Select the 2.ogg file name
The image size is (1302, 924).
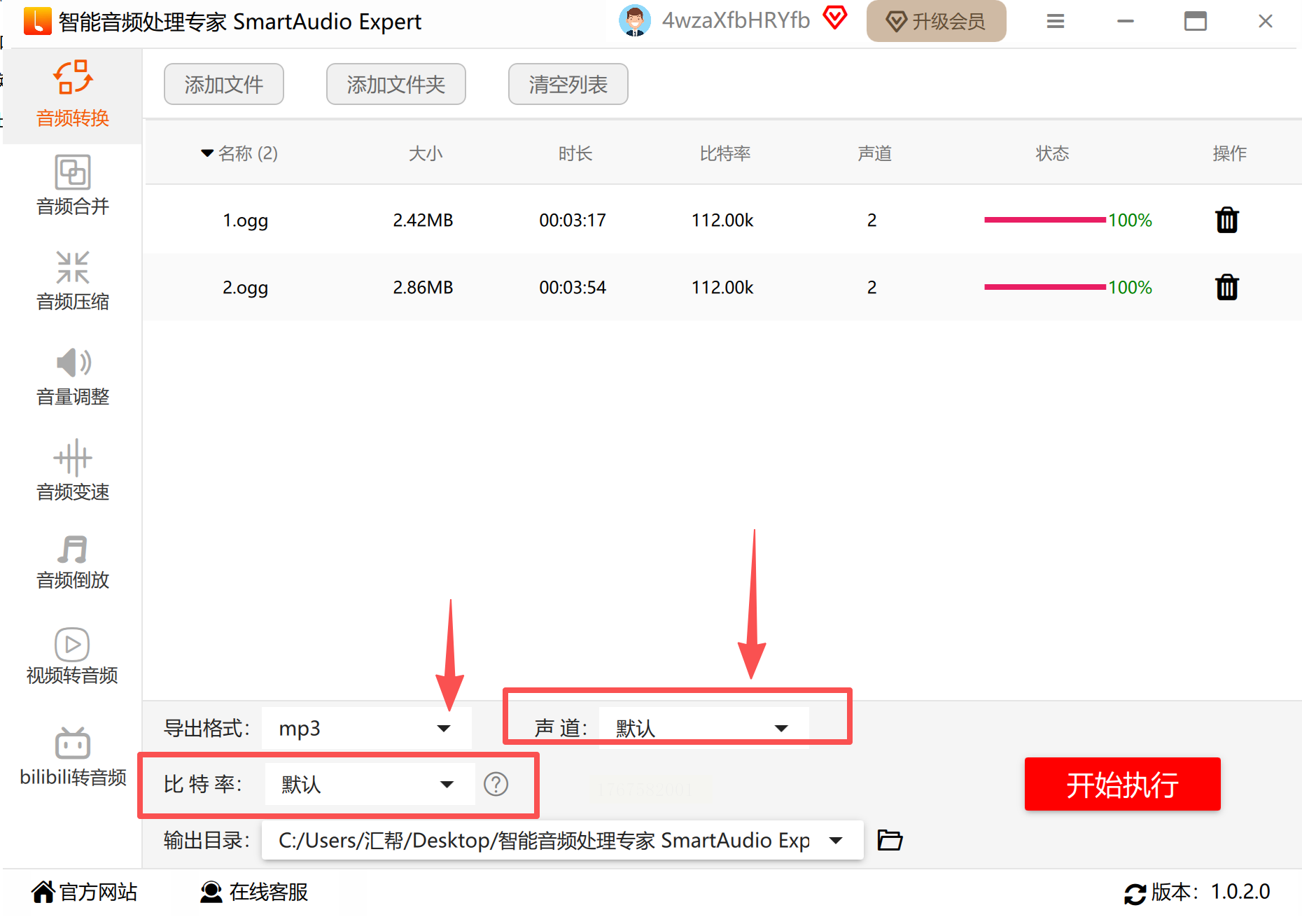(246, 288)
